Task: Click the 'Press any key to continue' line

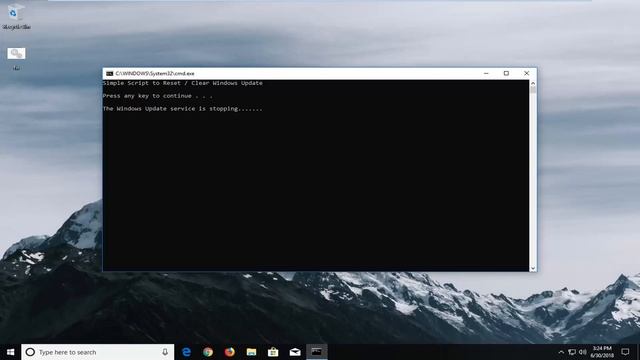Action: [158, 96]
